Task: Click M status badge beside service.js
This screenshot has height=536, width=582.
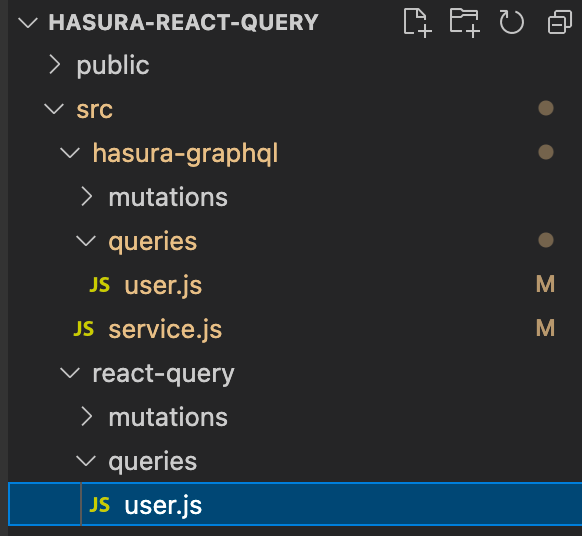Action: coord(545,328)
